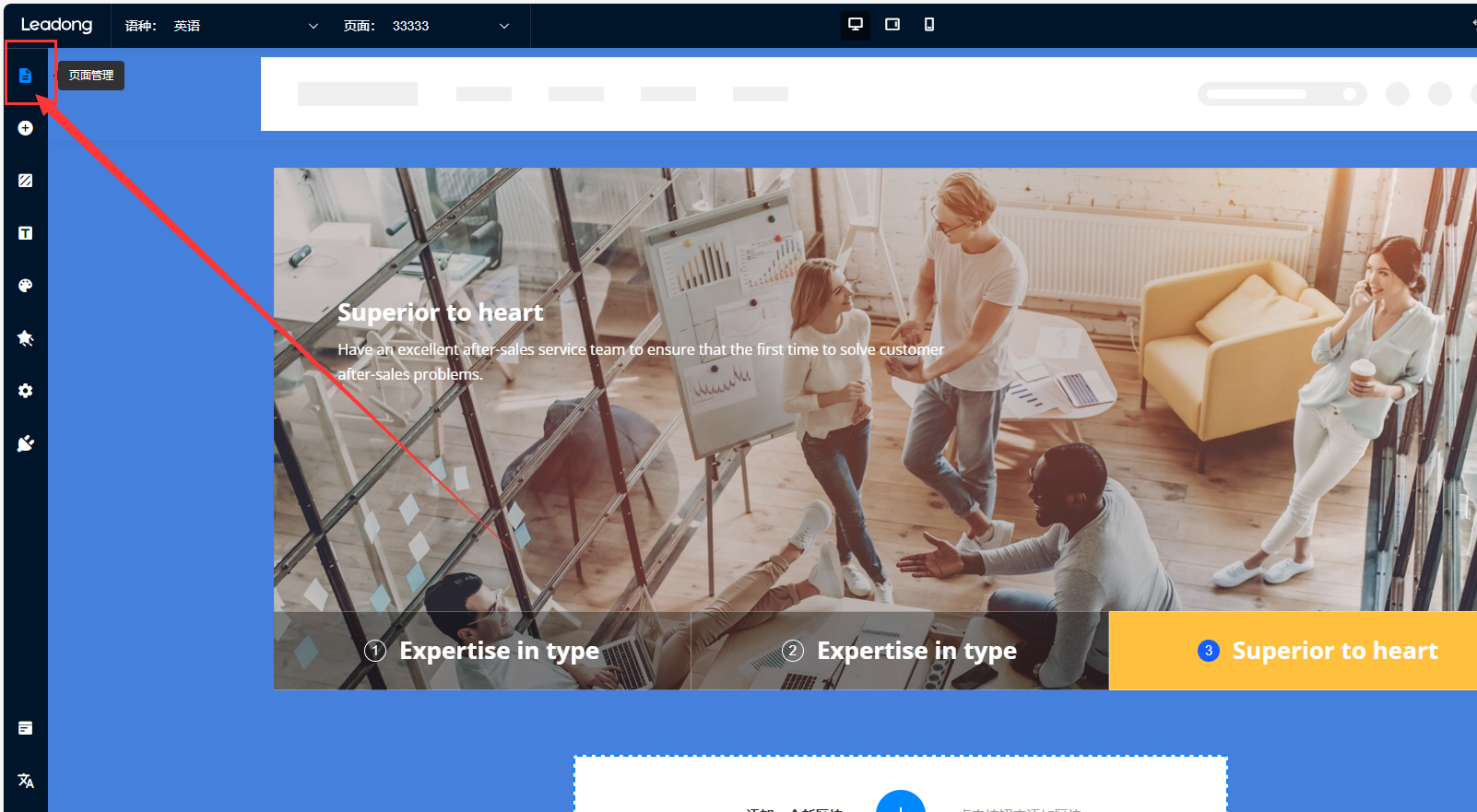Select the diagonal-striped background icon in sidebar

coord(26,181)
